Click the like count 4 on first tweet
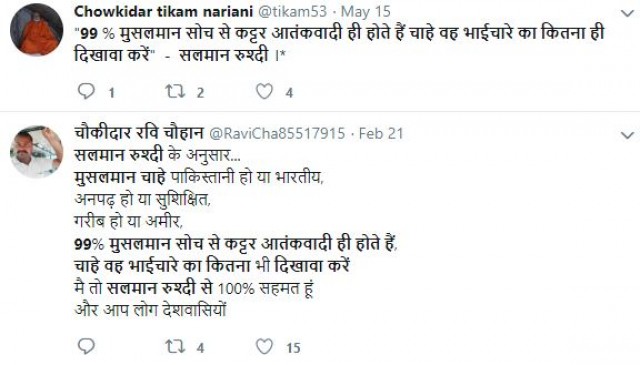 (289, 93)
